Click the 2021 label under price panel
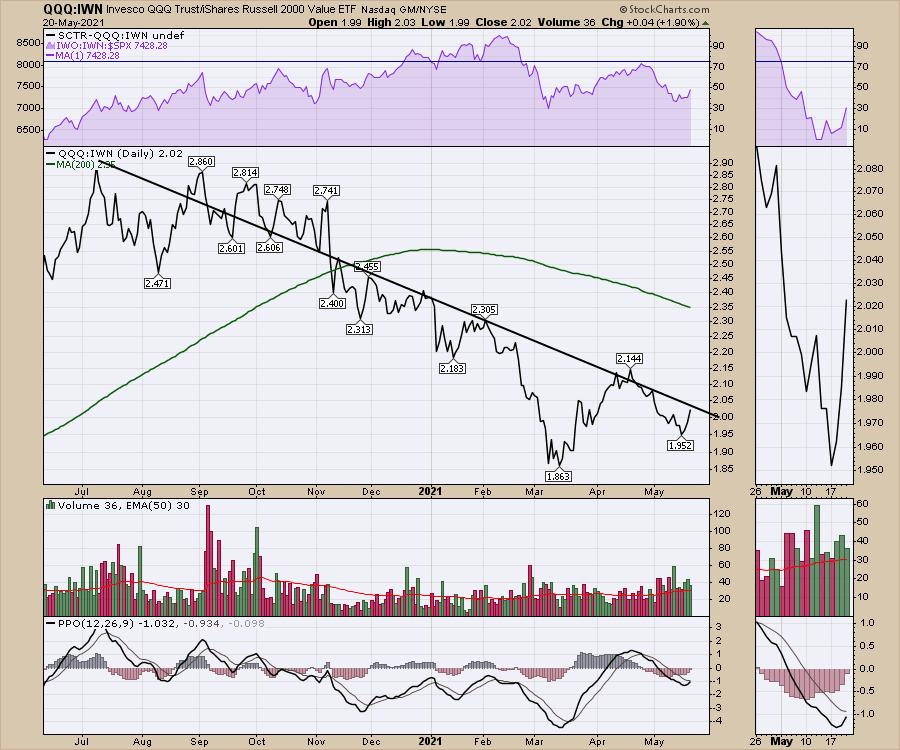 click(x=430, y=491)
